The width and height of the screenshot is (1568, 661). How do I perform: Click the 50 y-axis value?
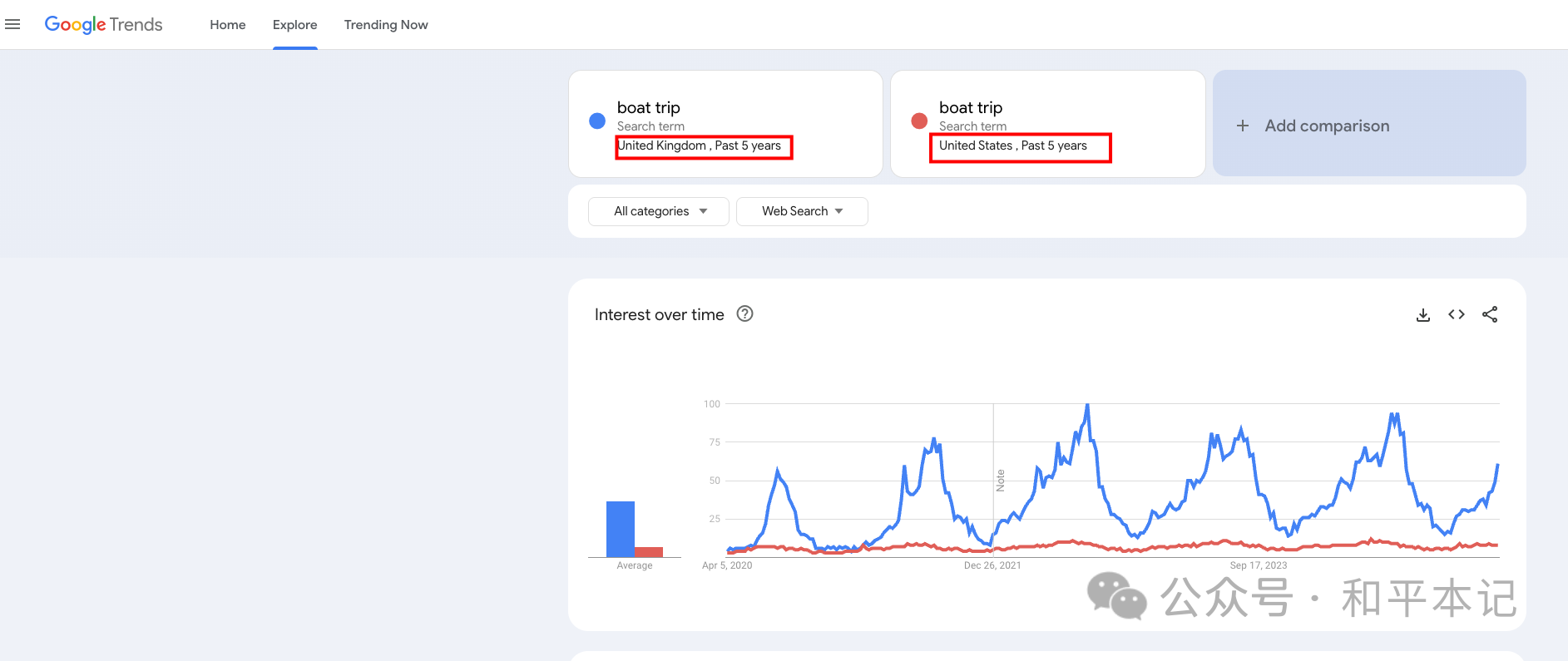[x=715, y=481]
